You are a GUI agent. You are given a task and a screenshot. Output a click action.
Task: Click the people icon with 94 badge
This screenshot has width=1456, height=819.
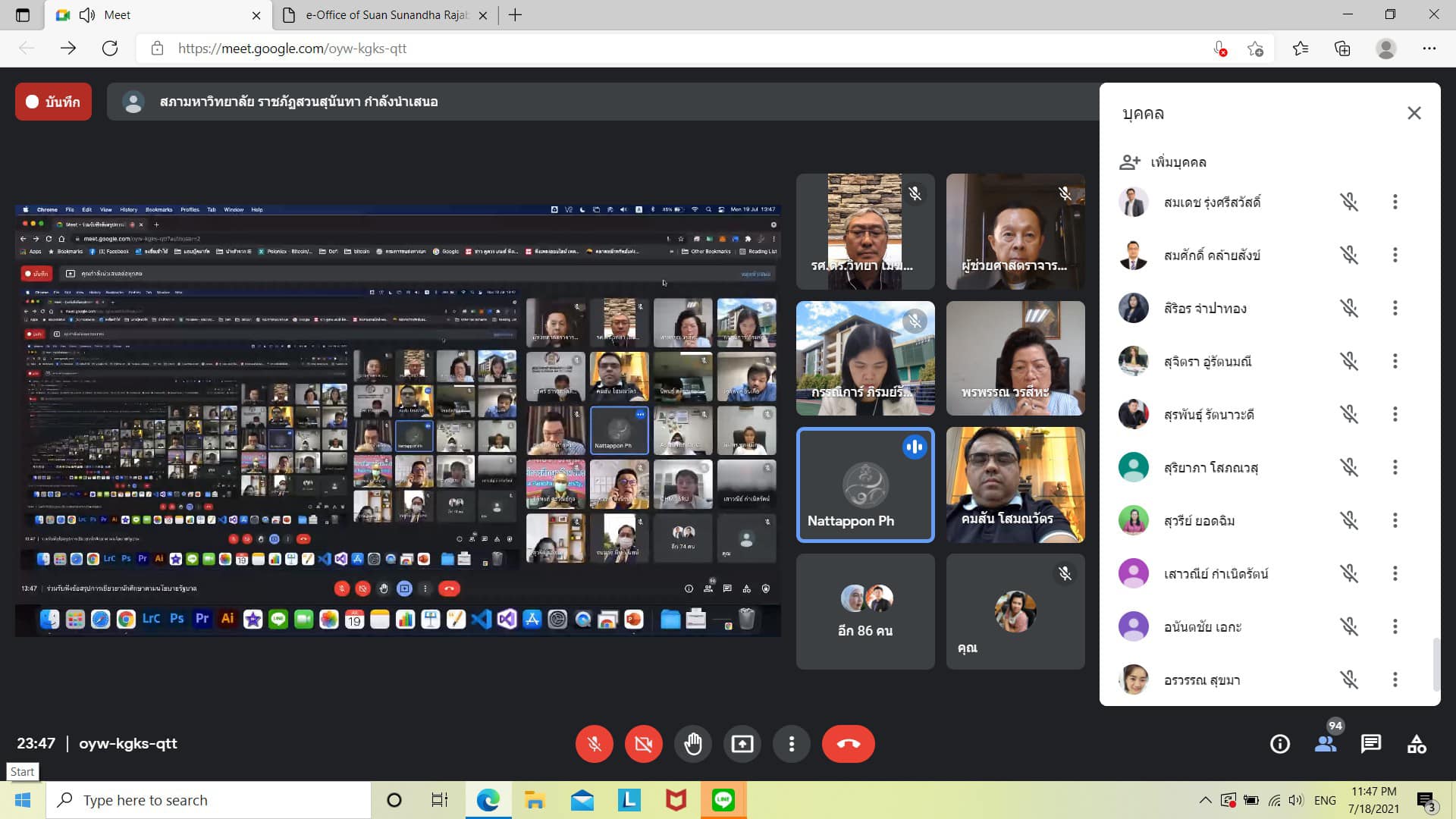point(1326,744)
